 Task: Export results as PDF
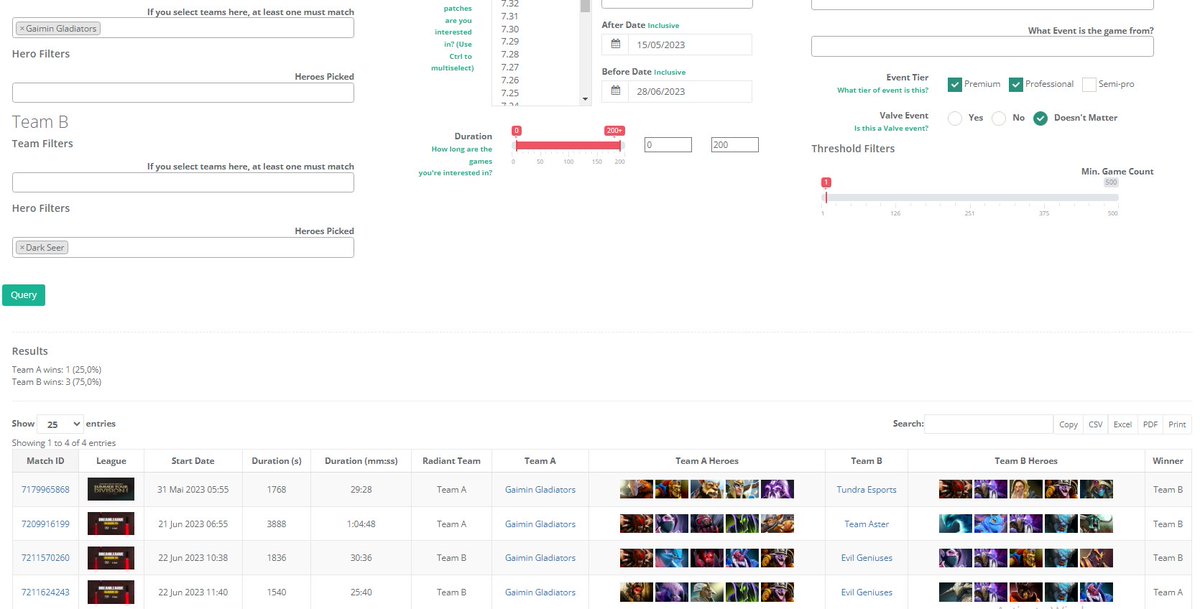1150,424
